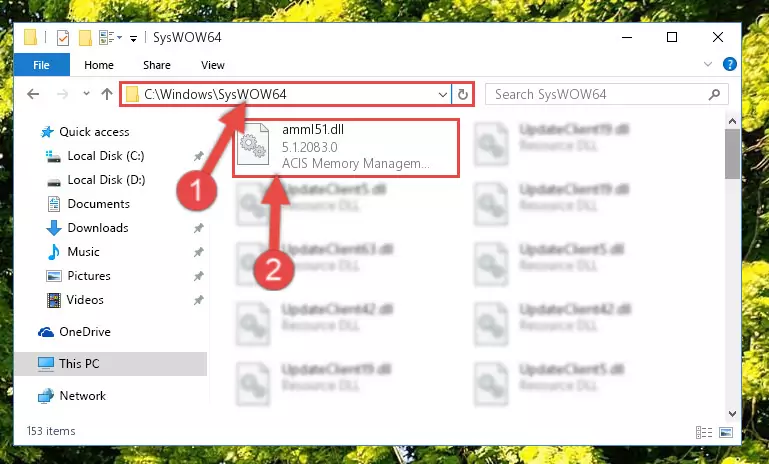Click the vertical scrollbar thumb
The image size is (769, 464).
click(732, 154)
